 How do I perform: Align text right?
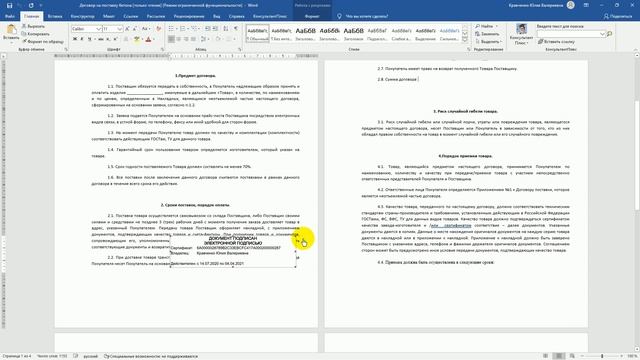[186, 39]
